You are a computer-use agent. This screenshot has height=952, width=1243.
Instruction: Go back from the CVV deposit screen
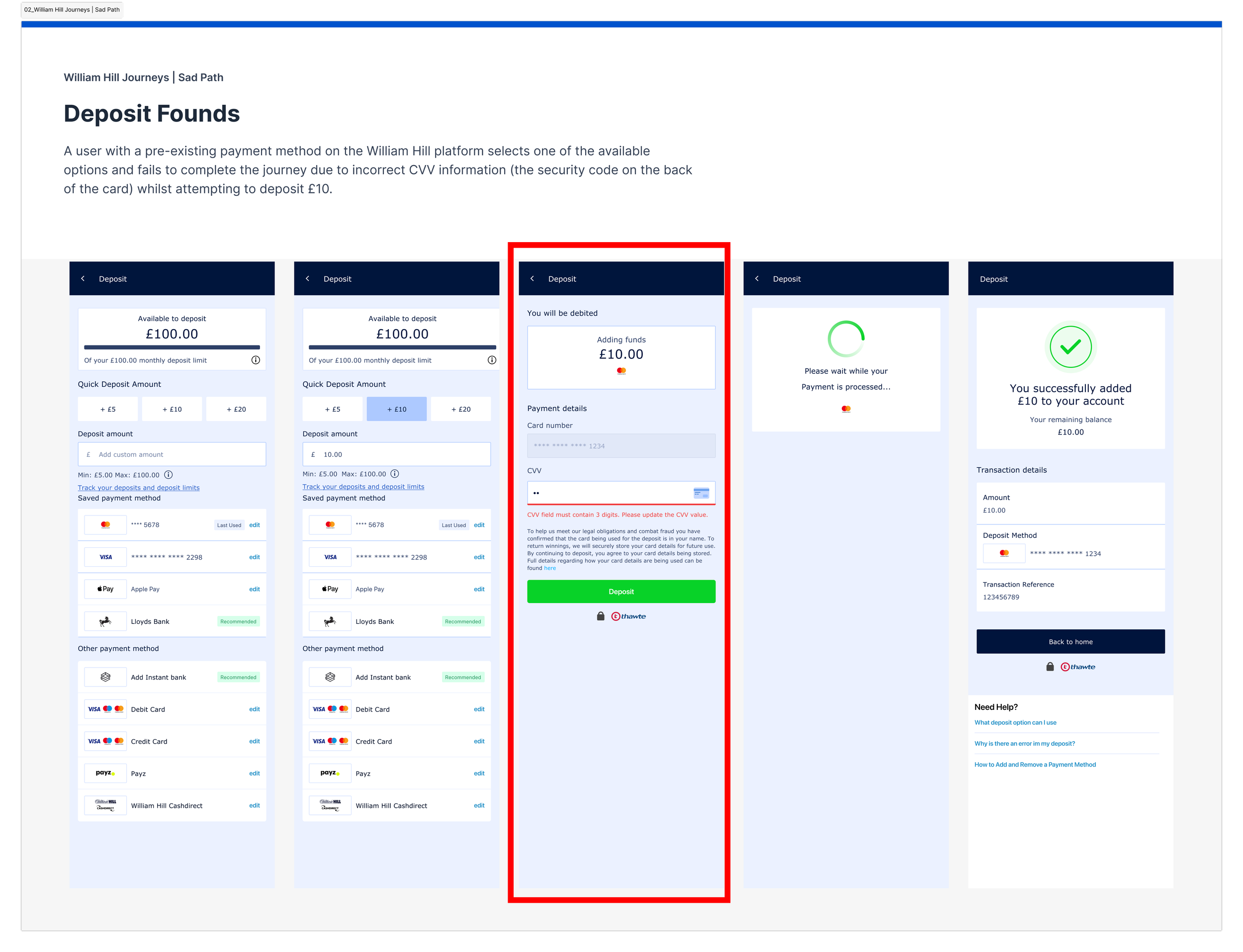532,278
